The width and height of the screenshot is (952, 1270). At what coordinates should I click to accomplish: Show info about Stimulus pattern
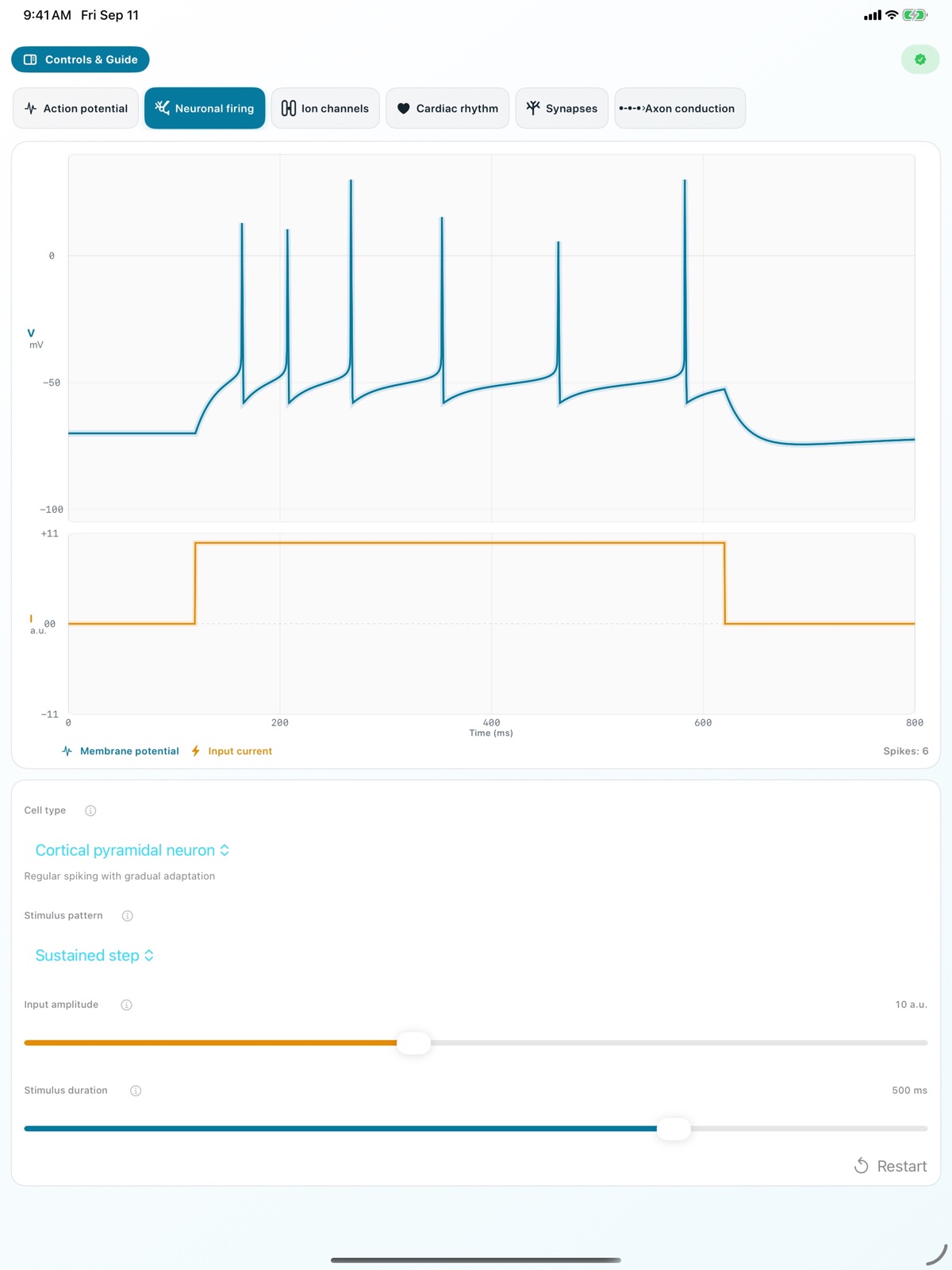tap(127, 916)
